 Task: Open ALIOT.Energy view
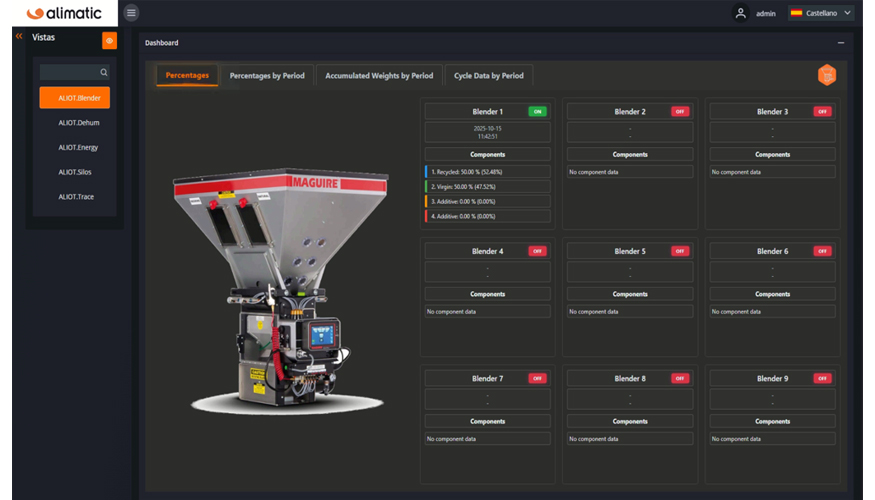[x=78, y=147]
